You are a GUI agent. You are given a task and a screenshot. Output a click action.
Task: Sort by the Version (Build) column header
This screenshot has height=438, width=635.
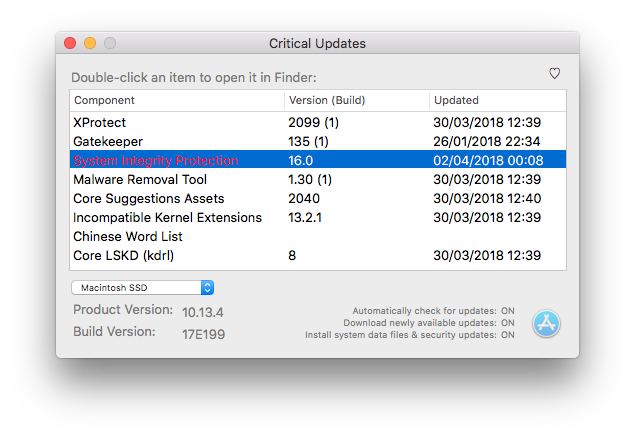point(357,100)
